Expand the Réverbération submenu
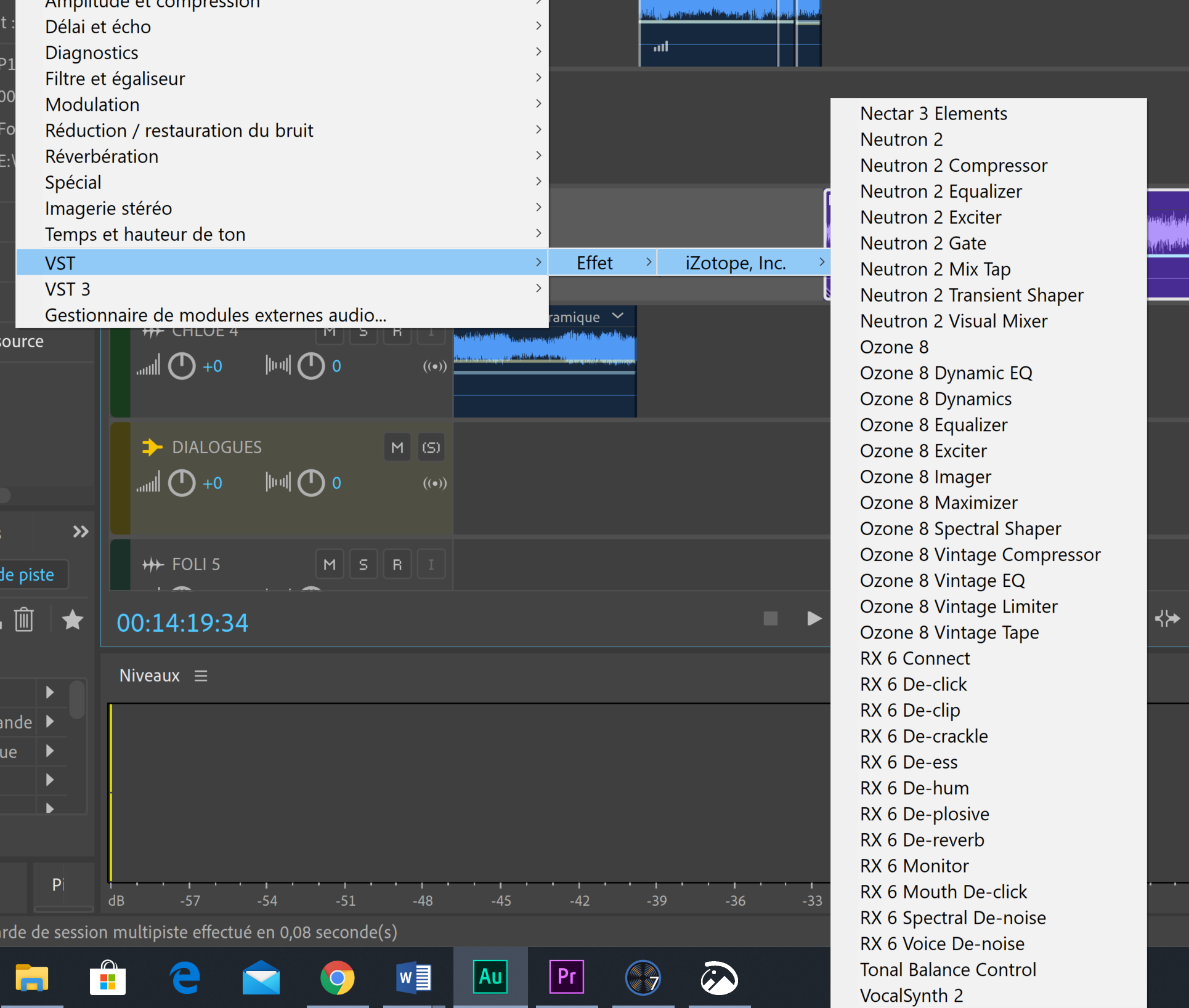 click(x=282, y=156)
